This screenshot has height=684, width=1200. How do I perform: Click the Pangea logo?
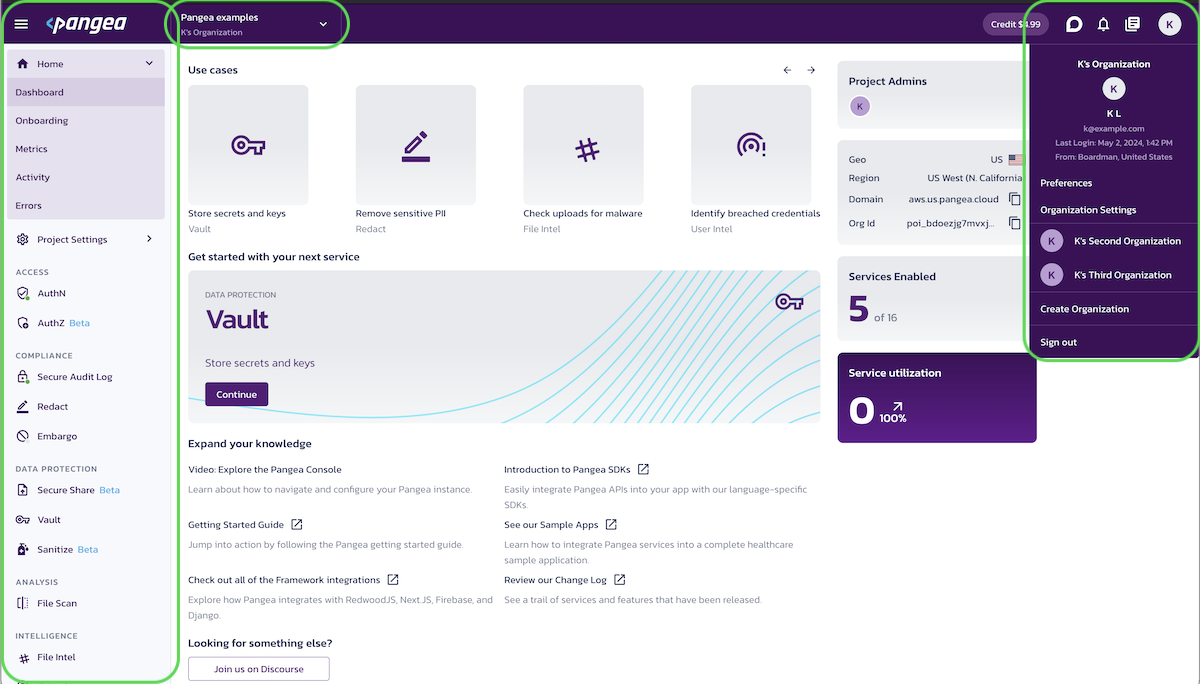click(x=86, y=24)
